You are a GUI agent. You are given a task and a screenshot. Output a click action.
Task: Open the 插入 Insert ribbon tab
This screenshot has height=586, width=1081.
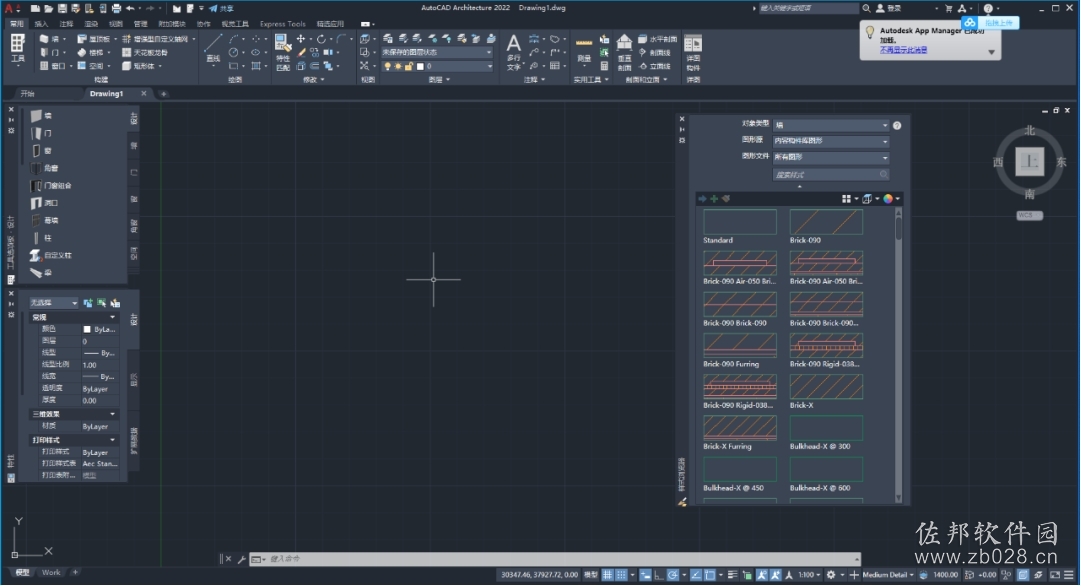pos(41,23)
